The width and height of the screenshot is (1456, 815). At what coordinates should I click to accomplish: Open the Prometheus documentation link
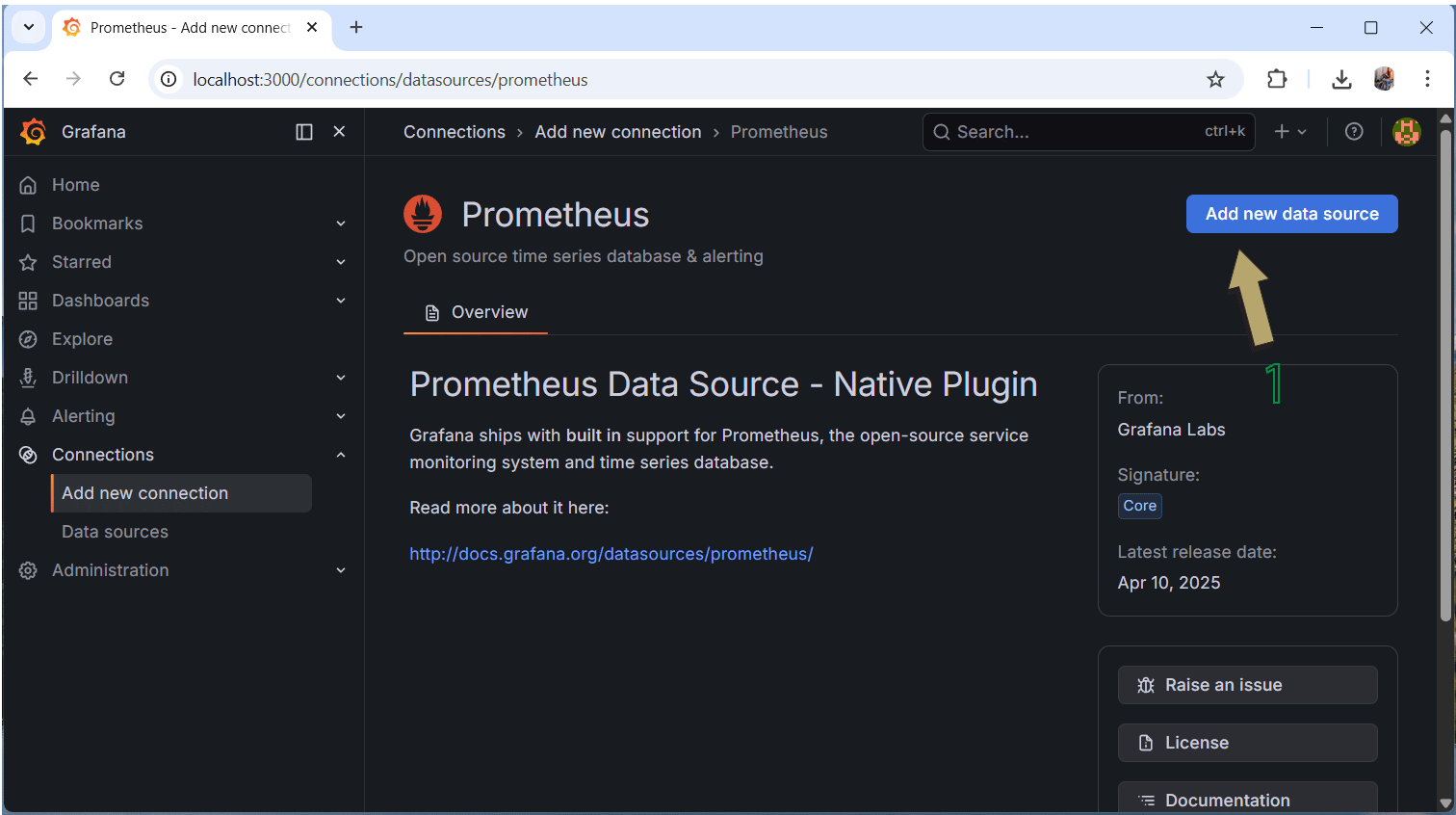(611, 553)
